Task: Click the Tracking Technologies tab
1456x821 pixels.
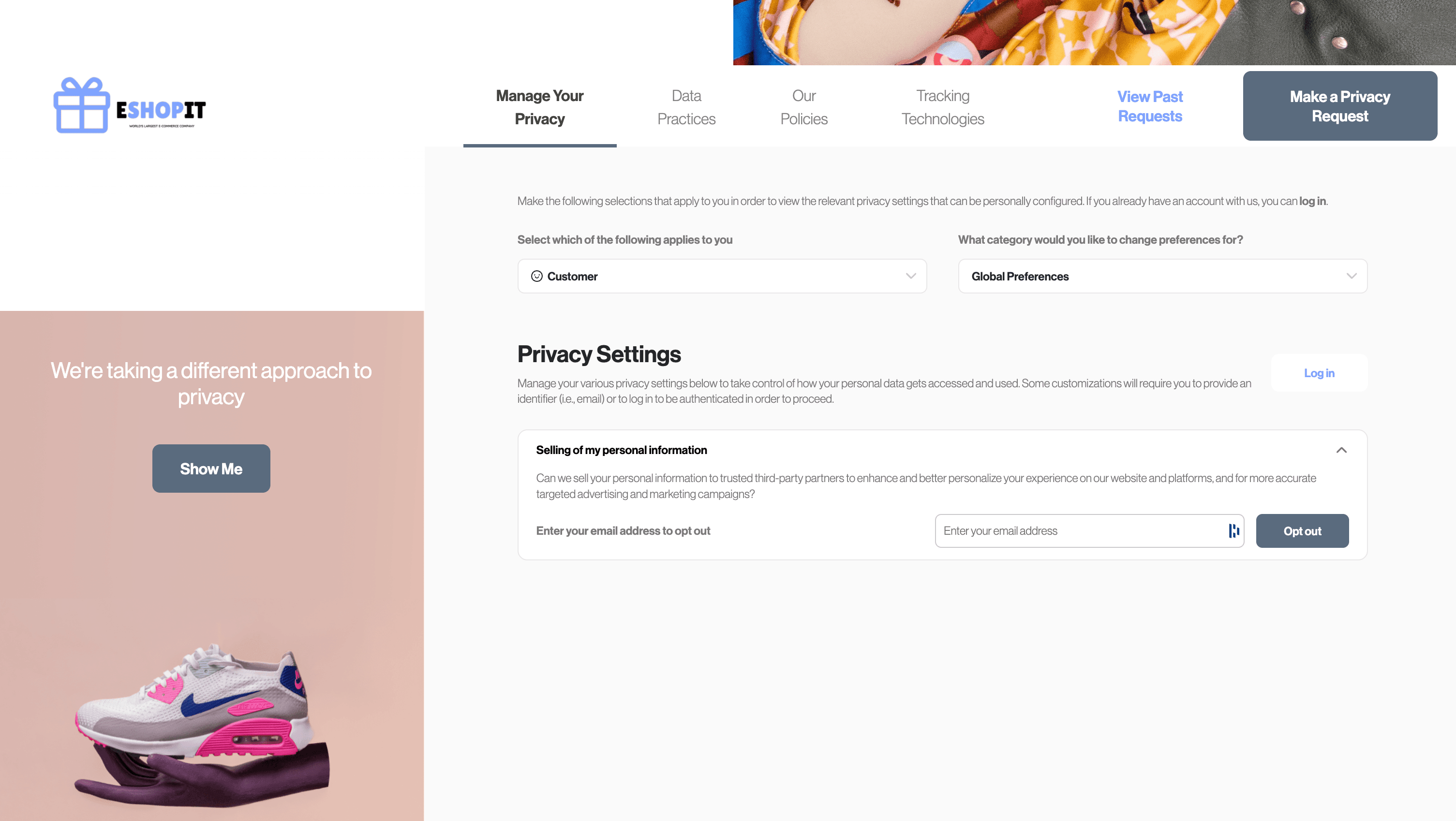Action: click(942, 106)
